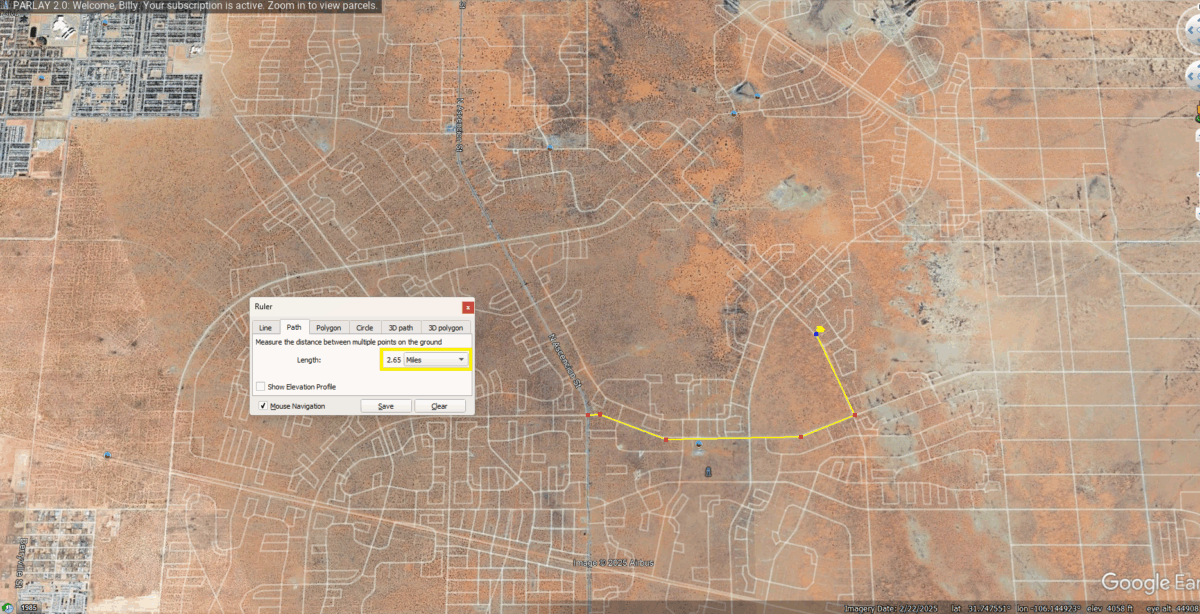Open the 3D path tab

point(401,327)
